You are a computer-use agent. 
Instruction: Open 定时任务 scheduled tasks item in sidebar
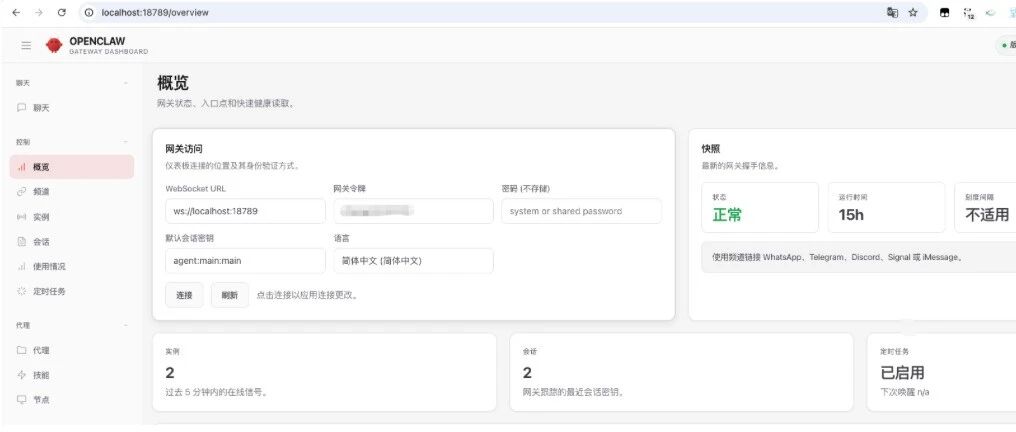[72, 291]
